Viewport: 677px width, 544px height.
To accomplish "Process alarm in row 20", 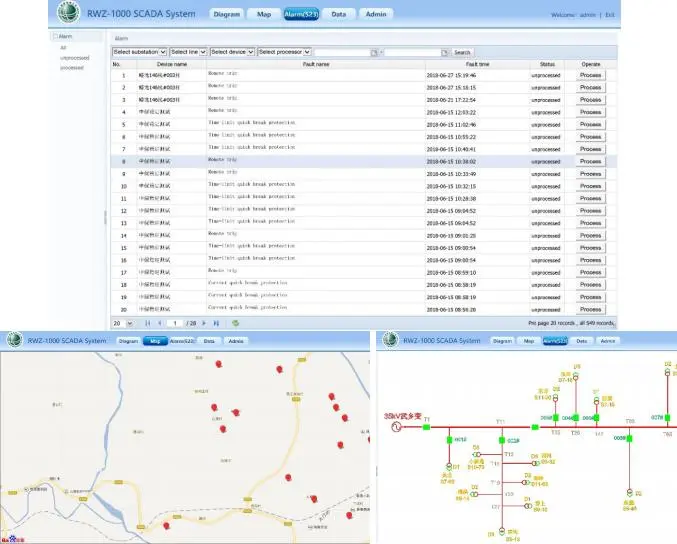I will click(590, 309).
